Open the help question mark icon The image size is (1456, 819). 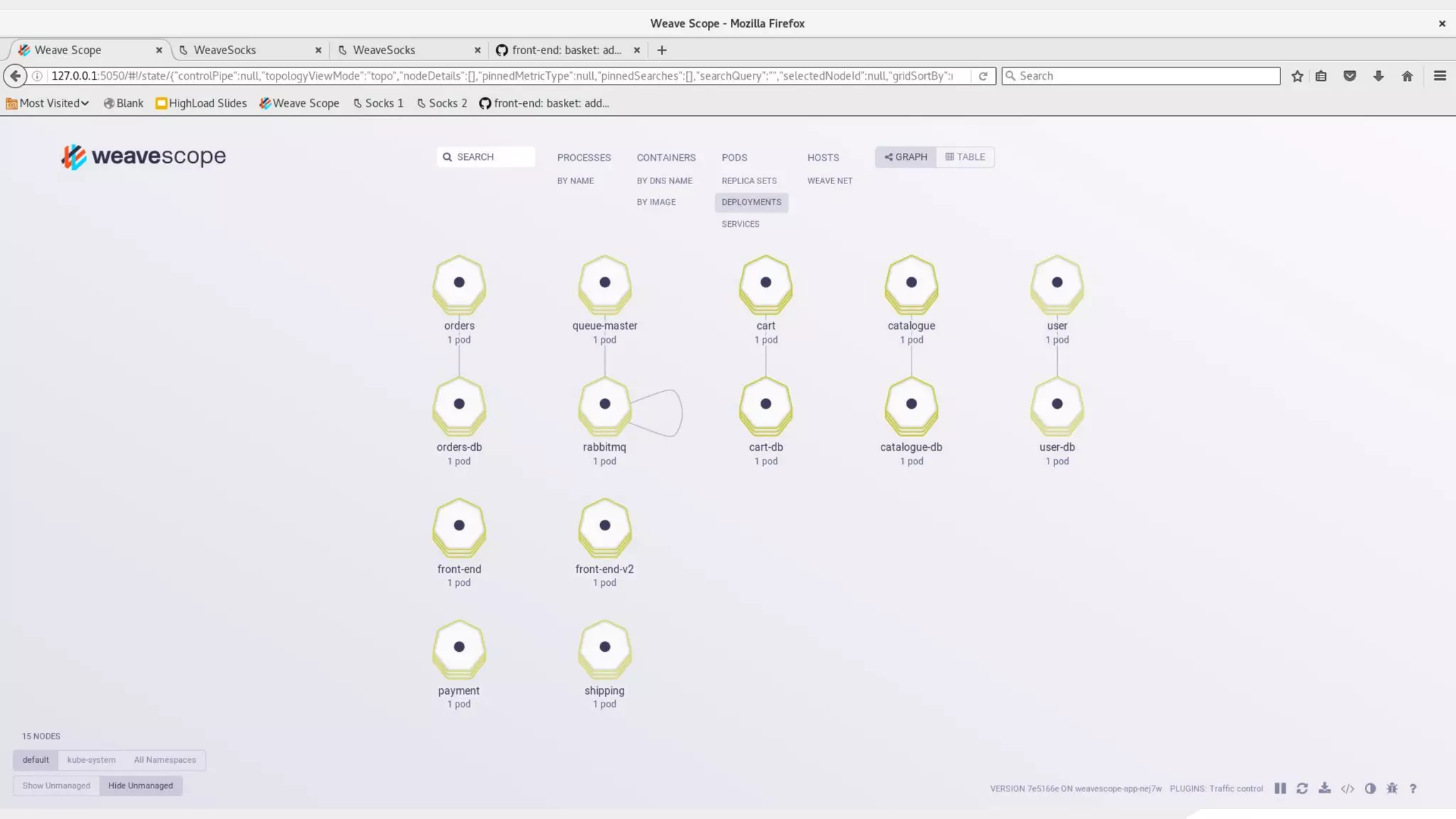tap(1413, 788)
